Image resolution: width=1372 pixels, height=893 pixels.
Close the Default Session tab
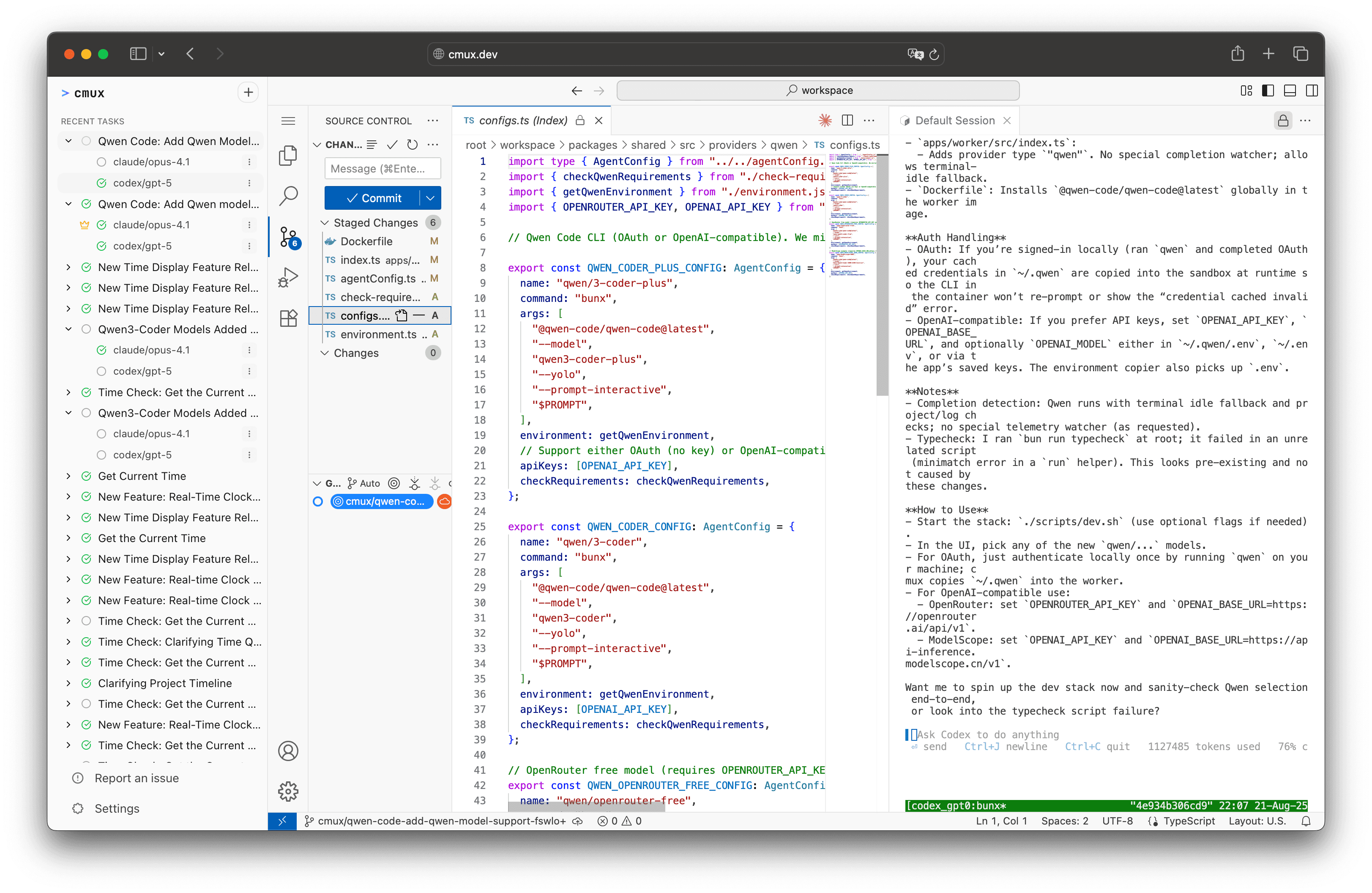[1006, 121]
